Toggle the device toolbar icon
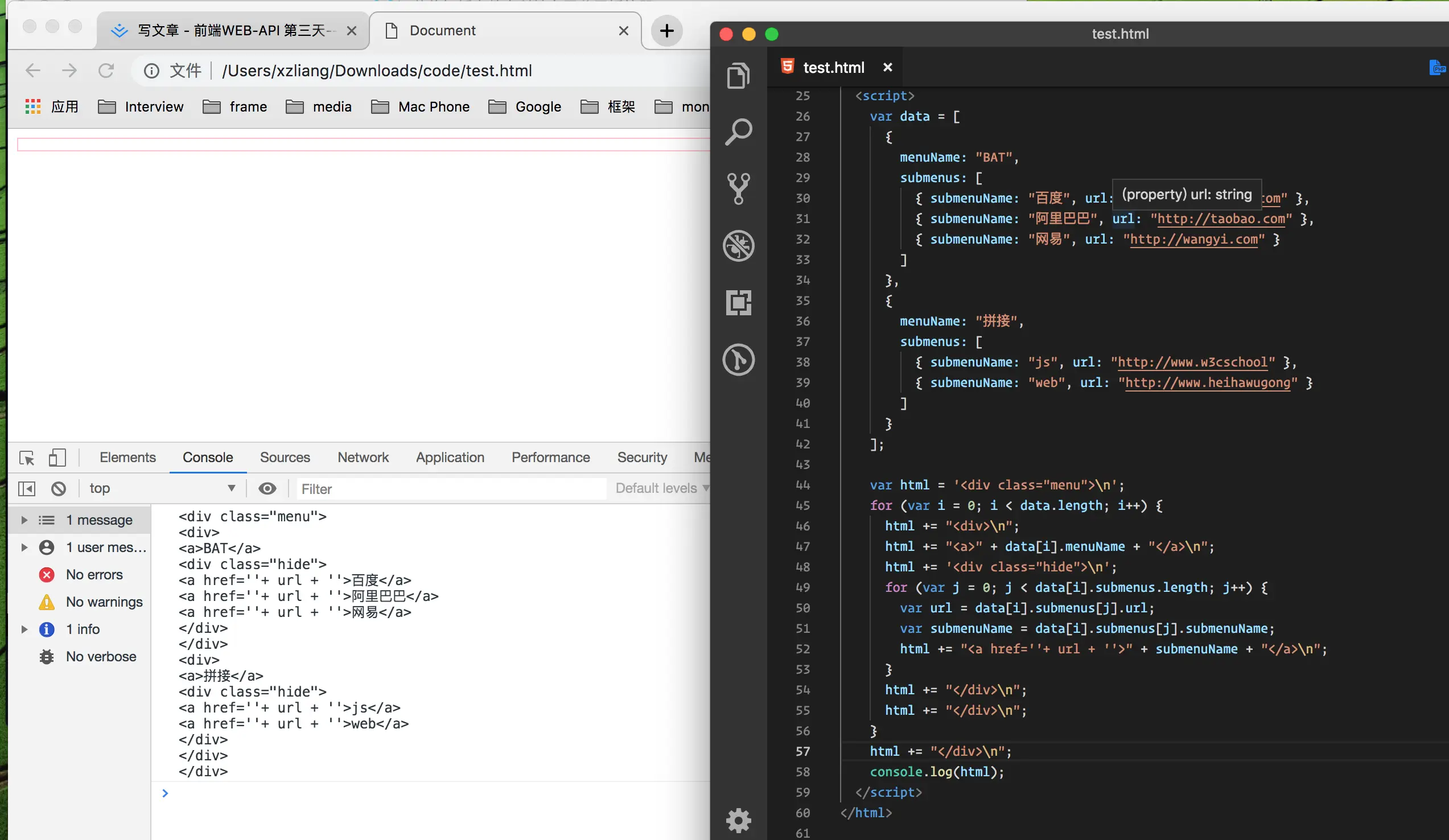 57,458
